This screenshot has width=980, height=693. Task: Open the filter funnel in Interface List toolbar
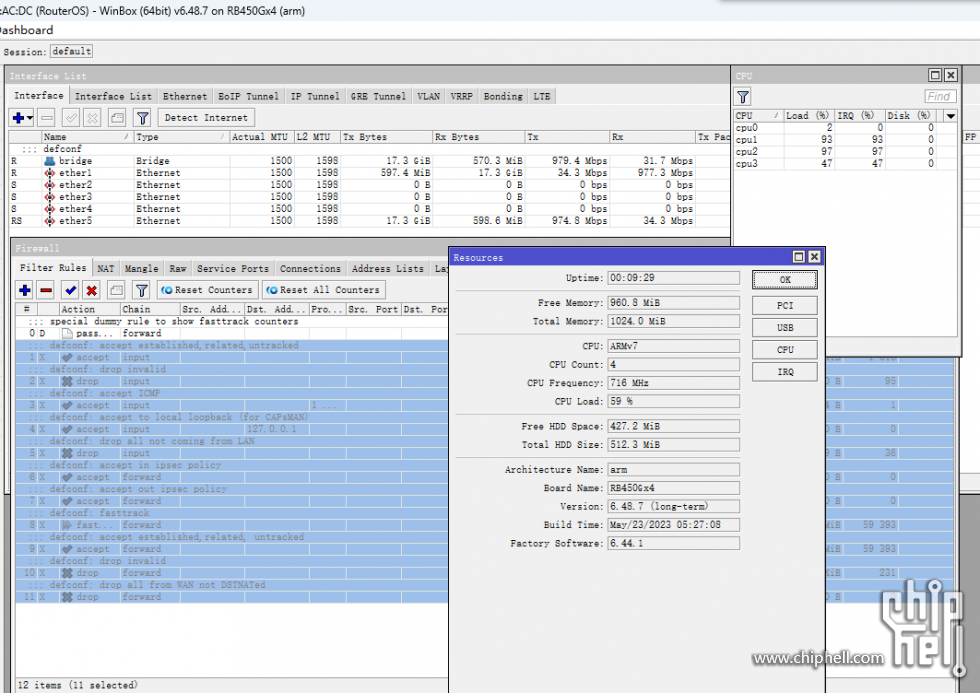tap(142, 117)
